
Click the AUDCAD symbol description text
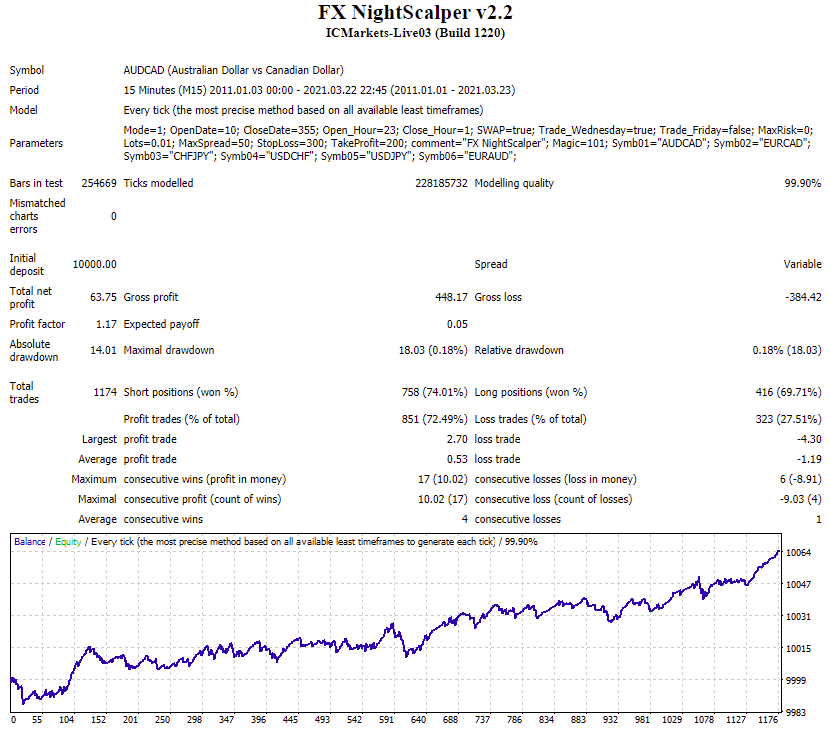233,70
